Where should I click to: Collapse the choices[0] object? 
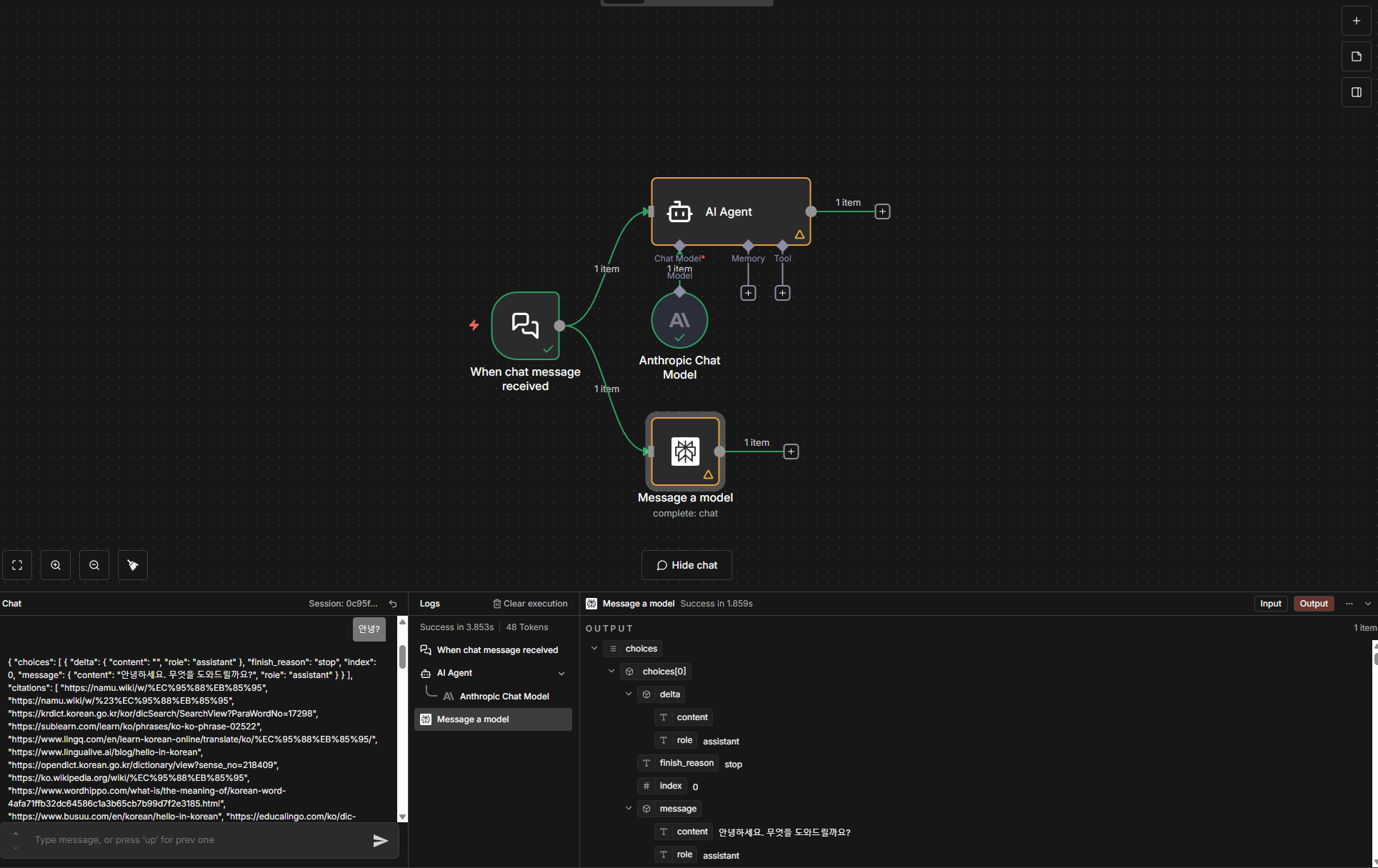[x=611, y=672]
